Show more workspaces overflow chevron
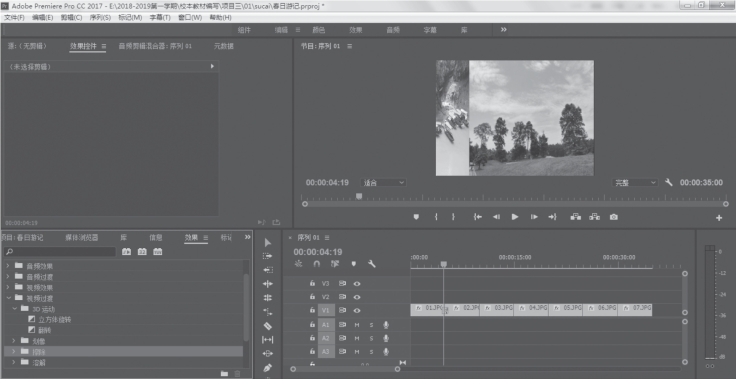 (x=504, y=30)
